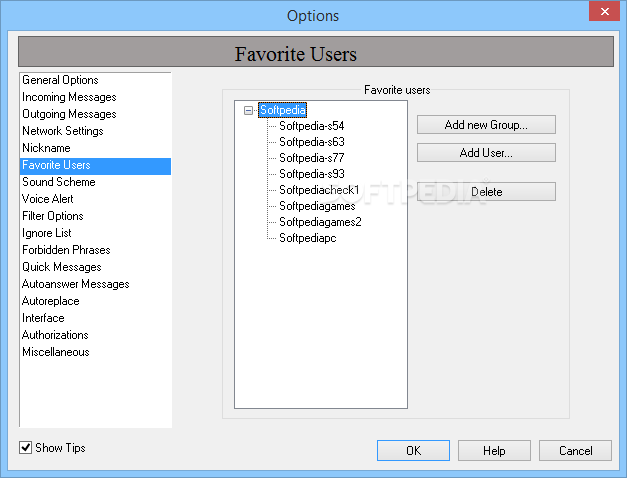Choose Softpediacheck1 in favorites
The image size is (627, 478).
coord(319,190)
